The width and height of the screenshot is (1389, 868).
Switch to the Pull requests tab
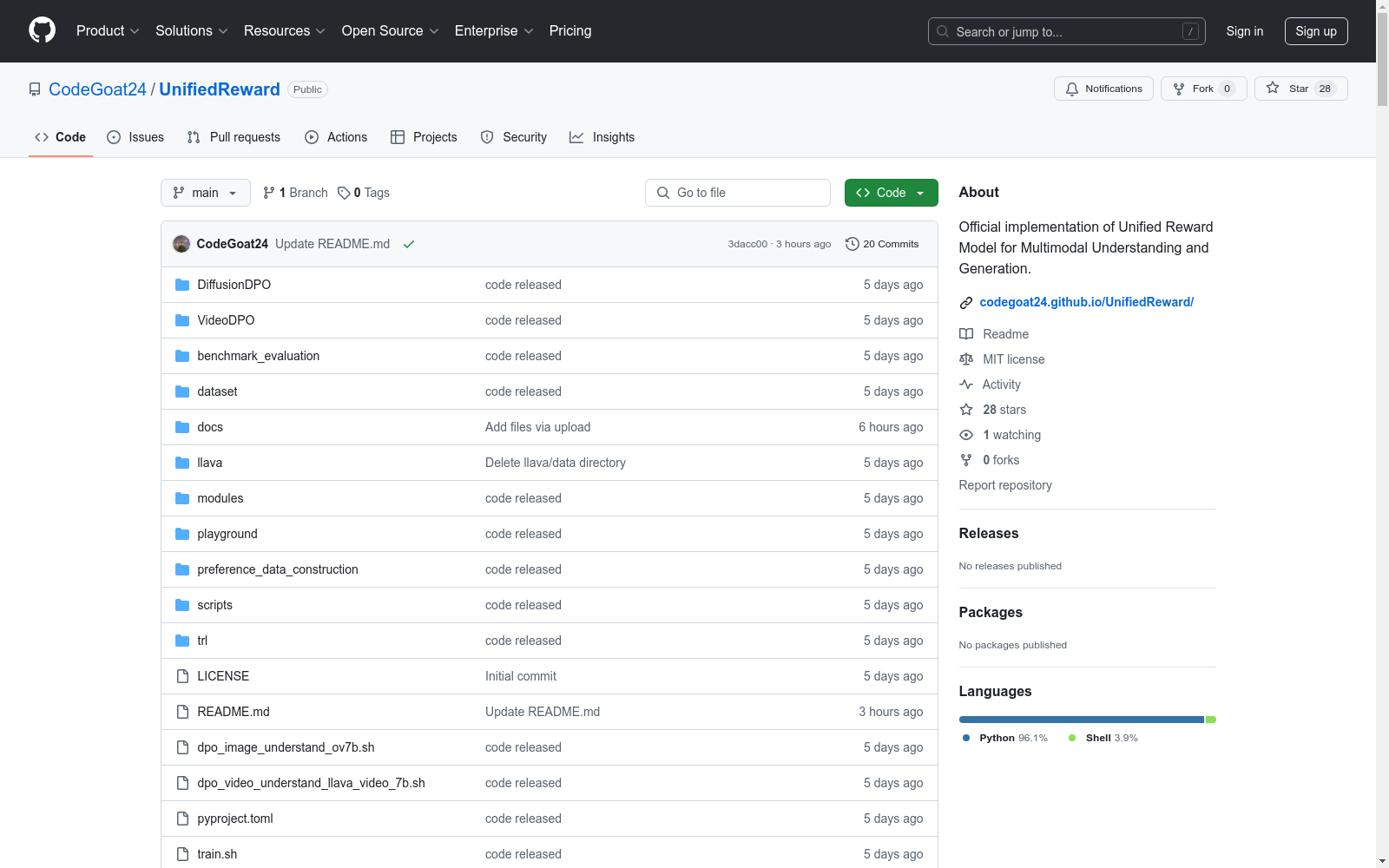click(234, 137)
